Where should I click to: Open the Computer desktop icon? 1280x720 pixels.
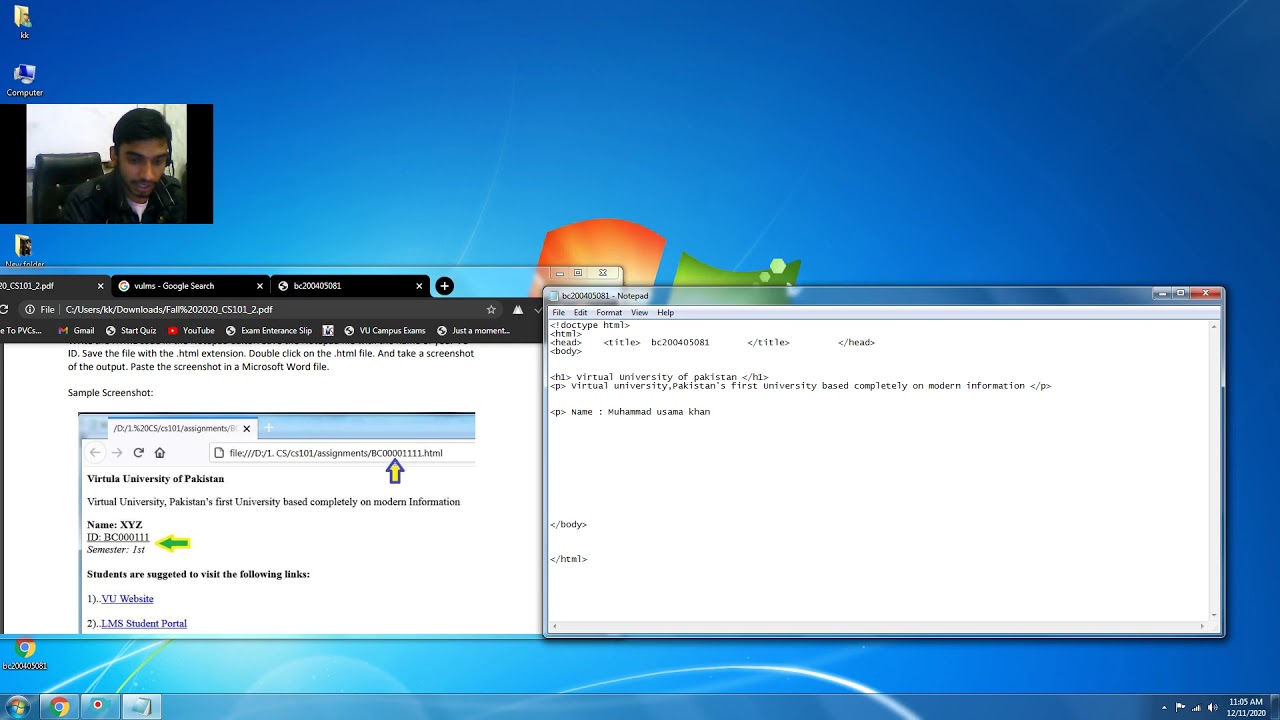point(24,81)
